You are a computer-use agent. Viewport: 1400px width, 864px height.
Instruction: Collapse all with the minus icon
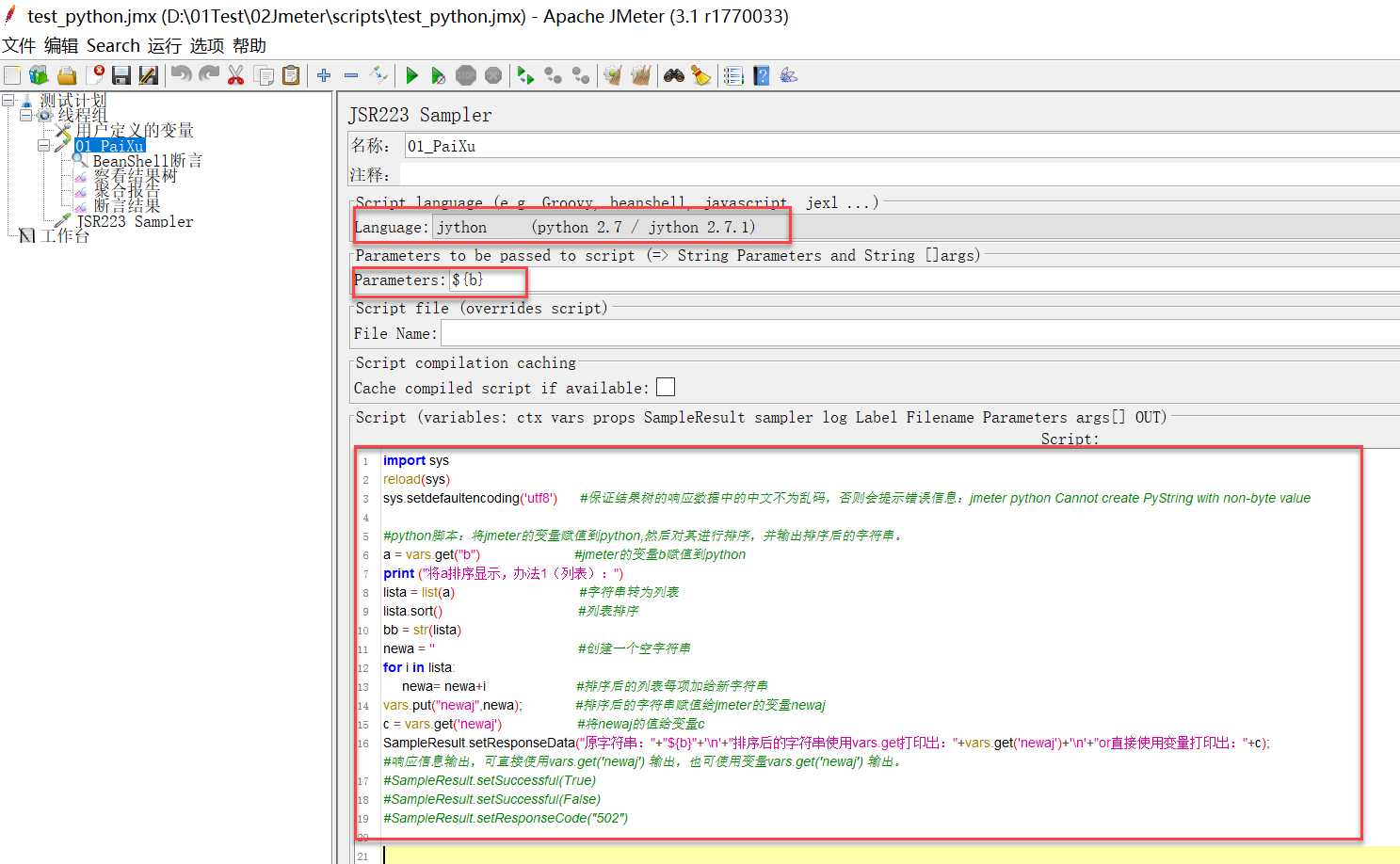351,75
